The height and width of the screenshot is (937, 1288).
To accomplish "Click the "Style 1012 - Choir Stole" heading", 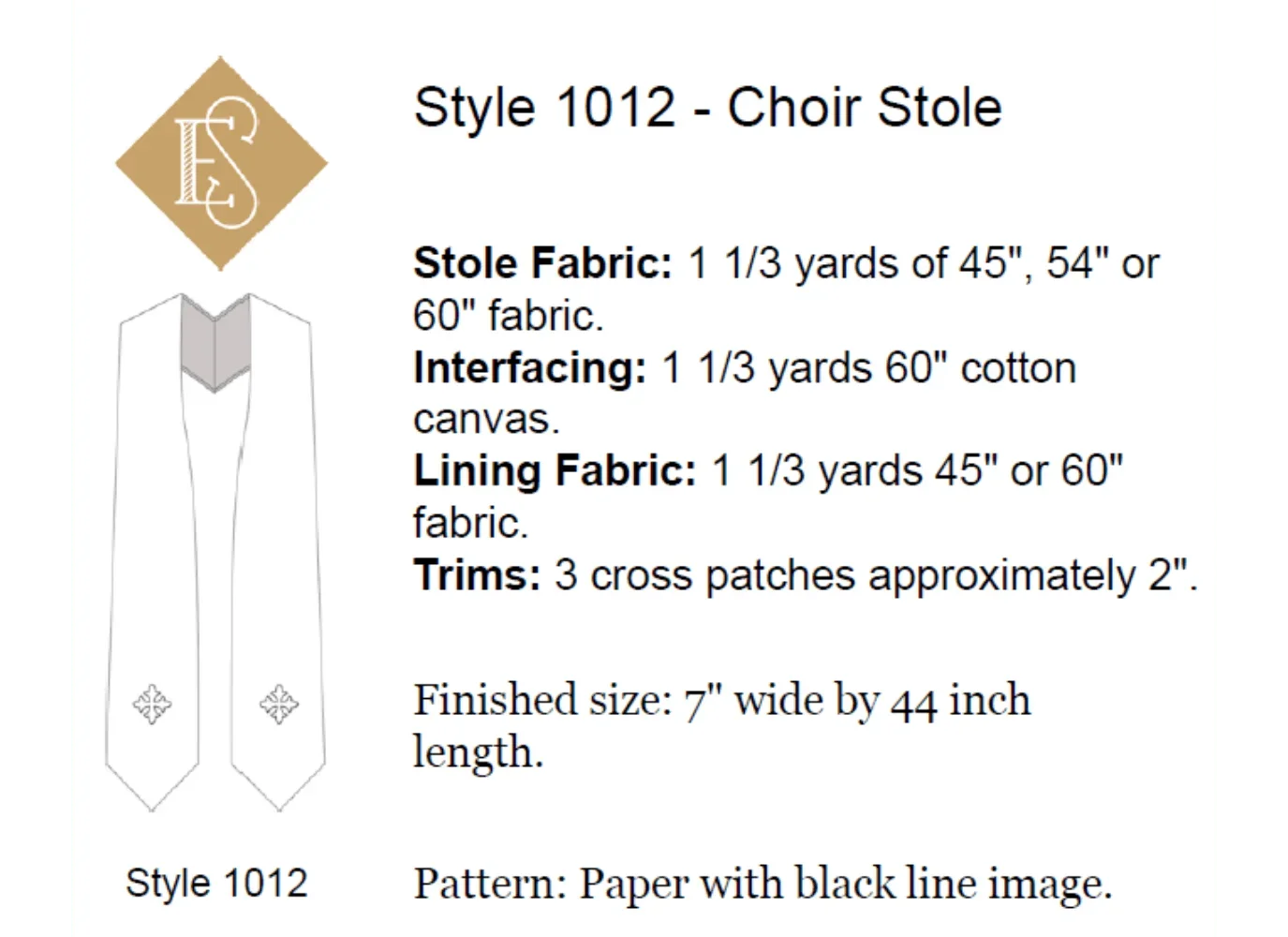I will pos(707,107).
